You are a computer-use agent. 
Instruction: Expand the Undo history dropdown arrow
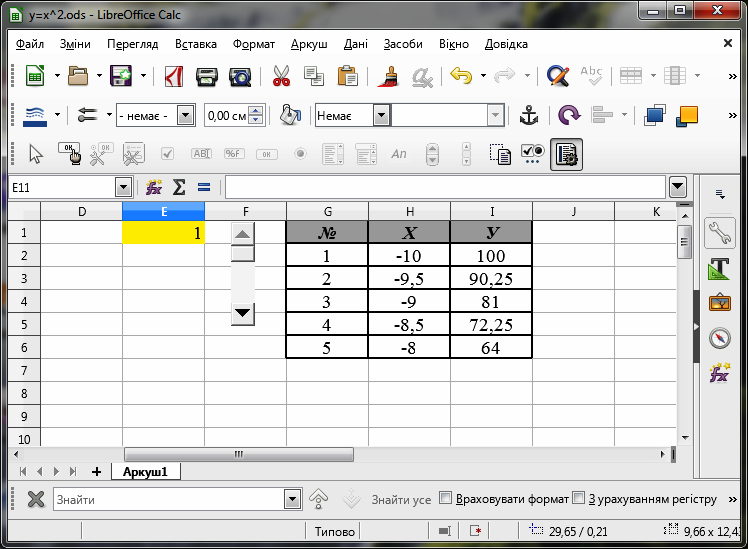pyautogui.click(x=483, y=76)
